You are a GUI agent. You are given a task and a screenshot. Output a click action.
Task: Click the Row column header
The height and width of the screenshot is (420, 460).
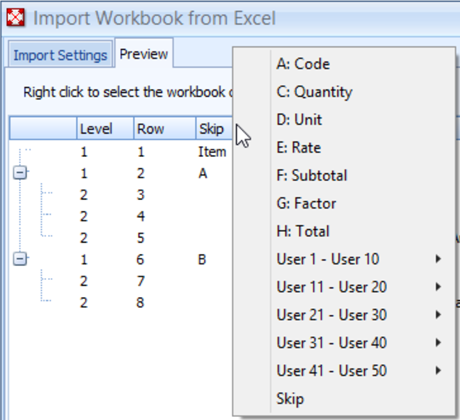click(x=165, y=128)
